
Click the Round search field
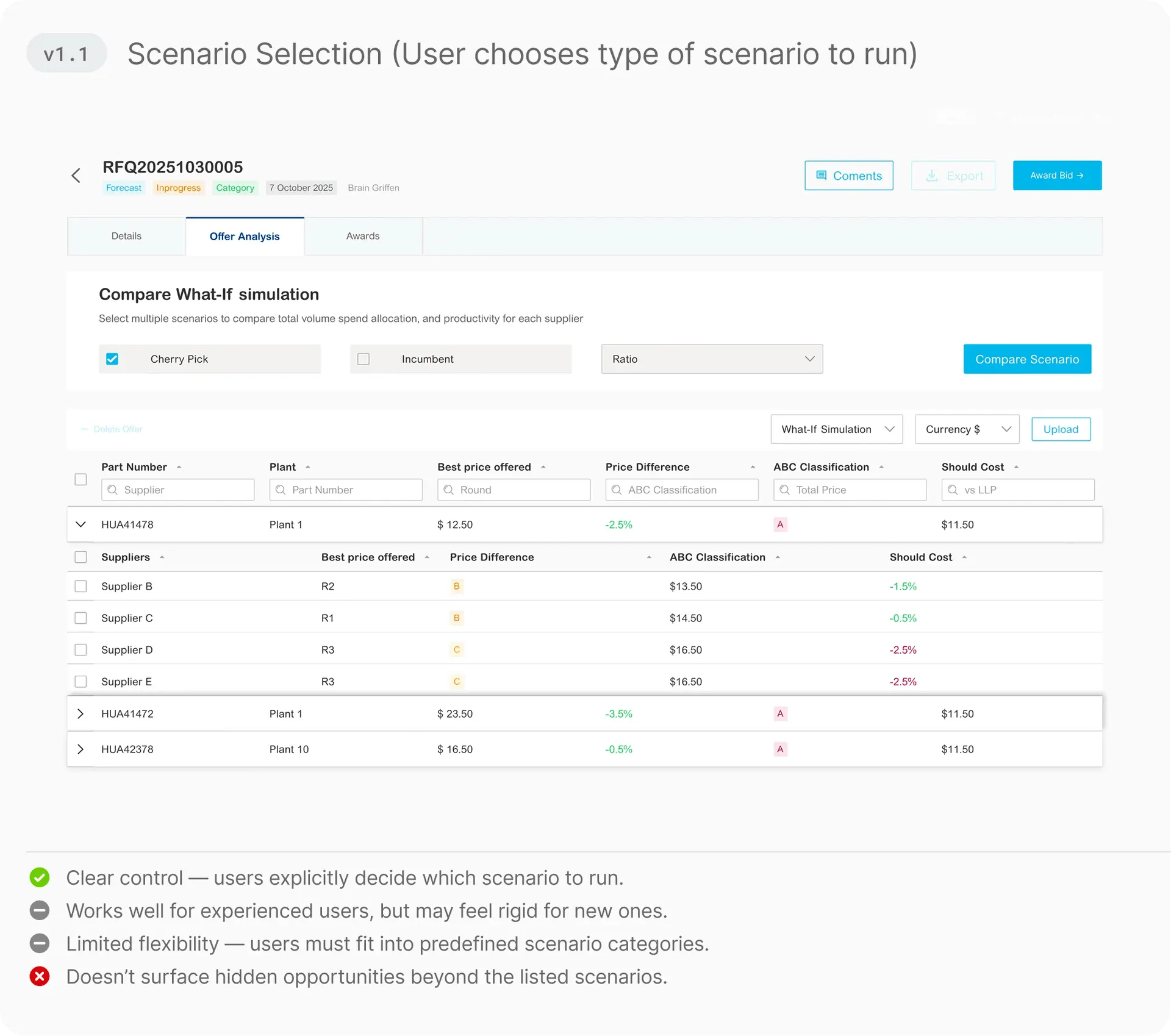coord(514,490)
